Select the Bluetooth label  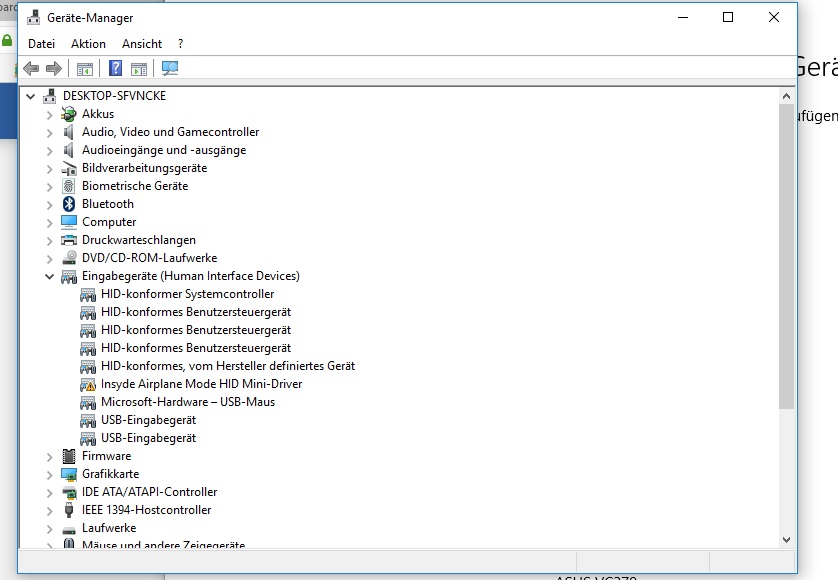[107, 204]
